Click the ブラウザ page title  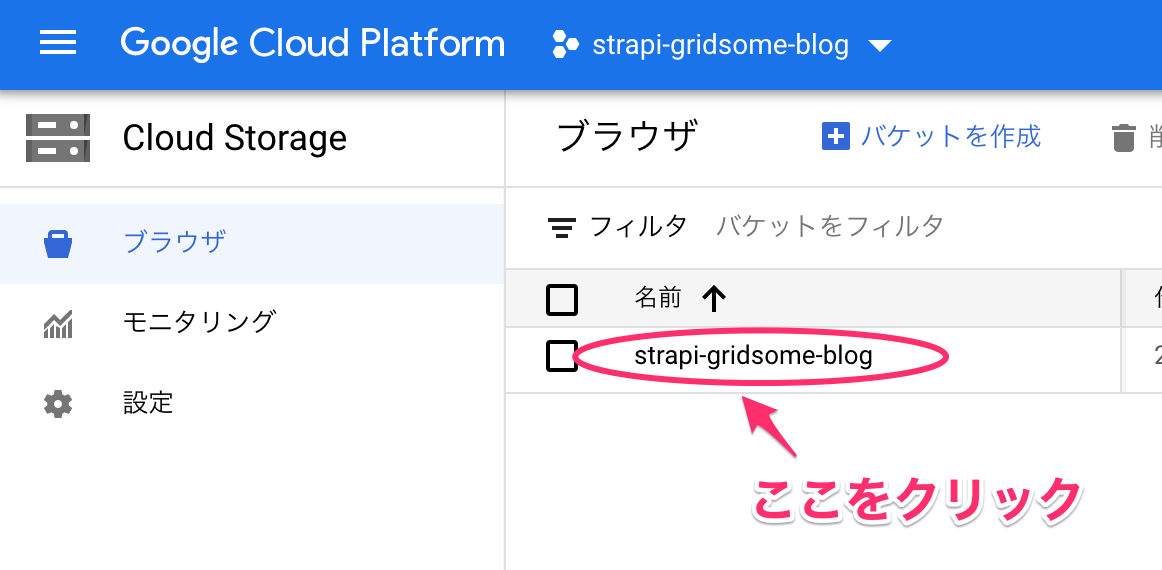pos(626,137)
